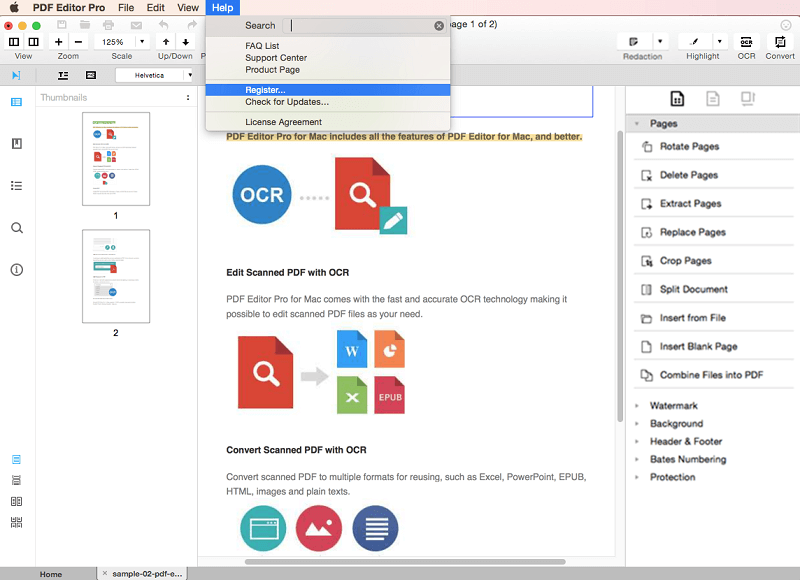The width and height of the screenshot is (800, 580).
Task: Toggle two-page continuous layout mode
Action: point(16,522)
